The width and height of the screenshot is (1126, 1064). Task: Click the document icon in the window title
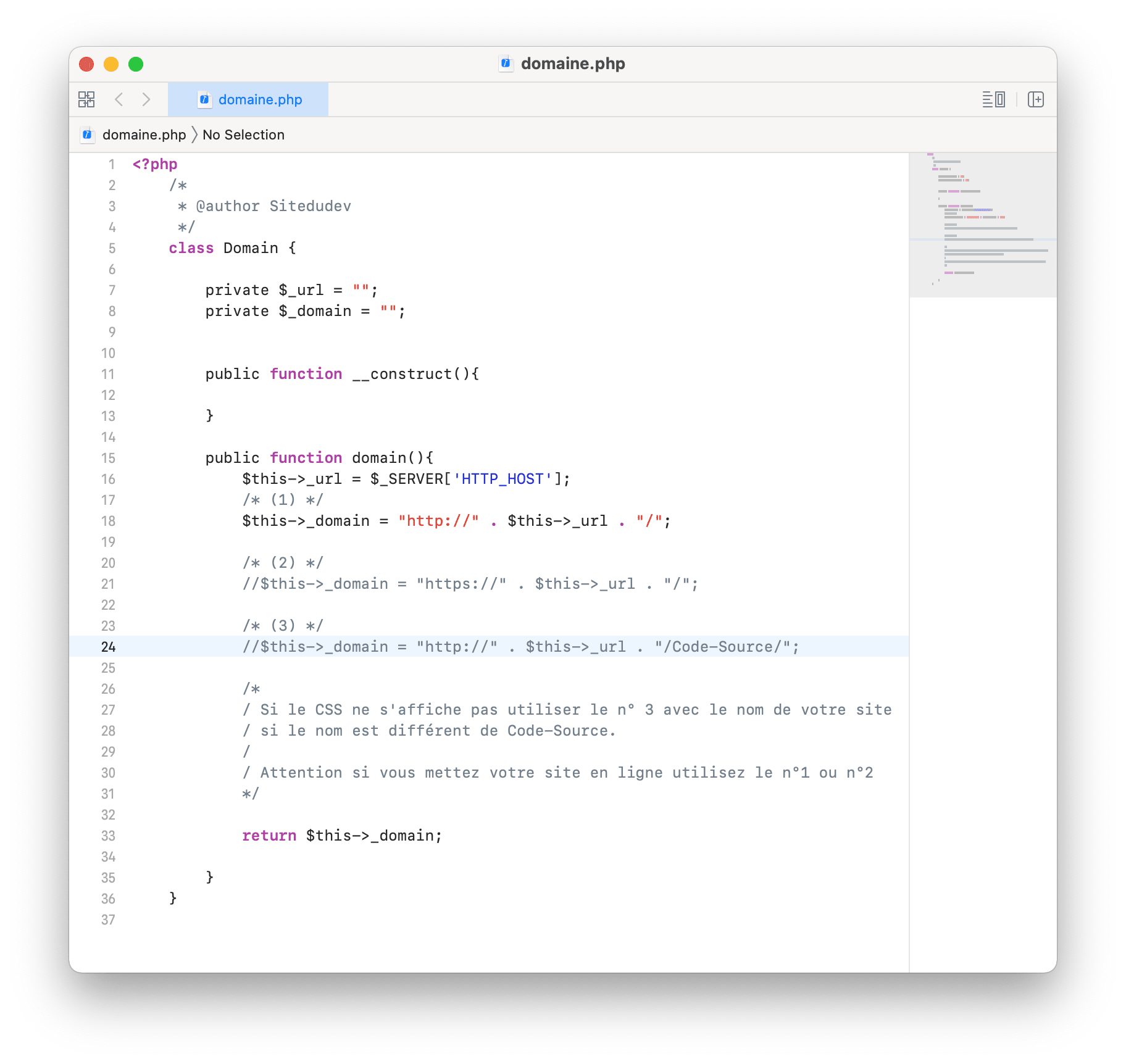506,64
